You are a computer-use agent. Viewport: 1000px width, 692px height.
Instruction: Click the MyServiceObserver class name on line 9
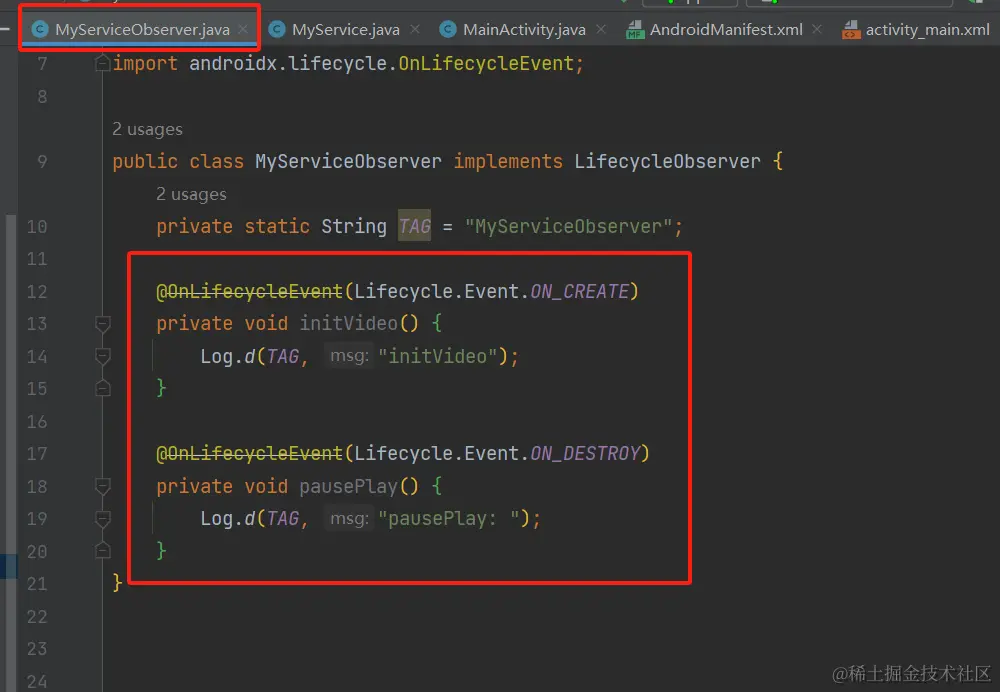pyautogui.click(x=348, y=161)
